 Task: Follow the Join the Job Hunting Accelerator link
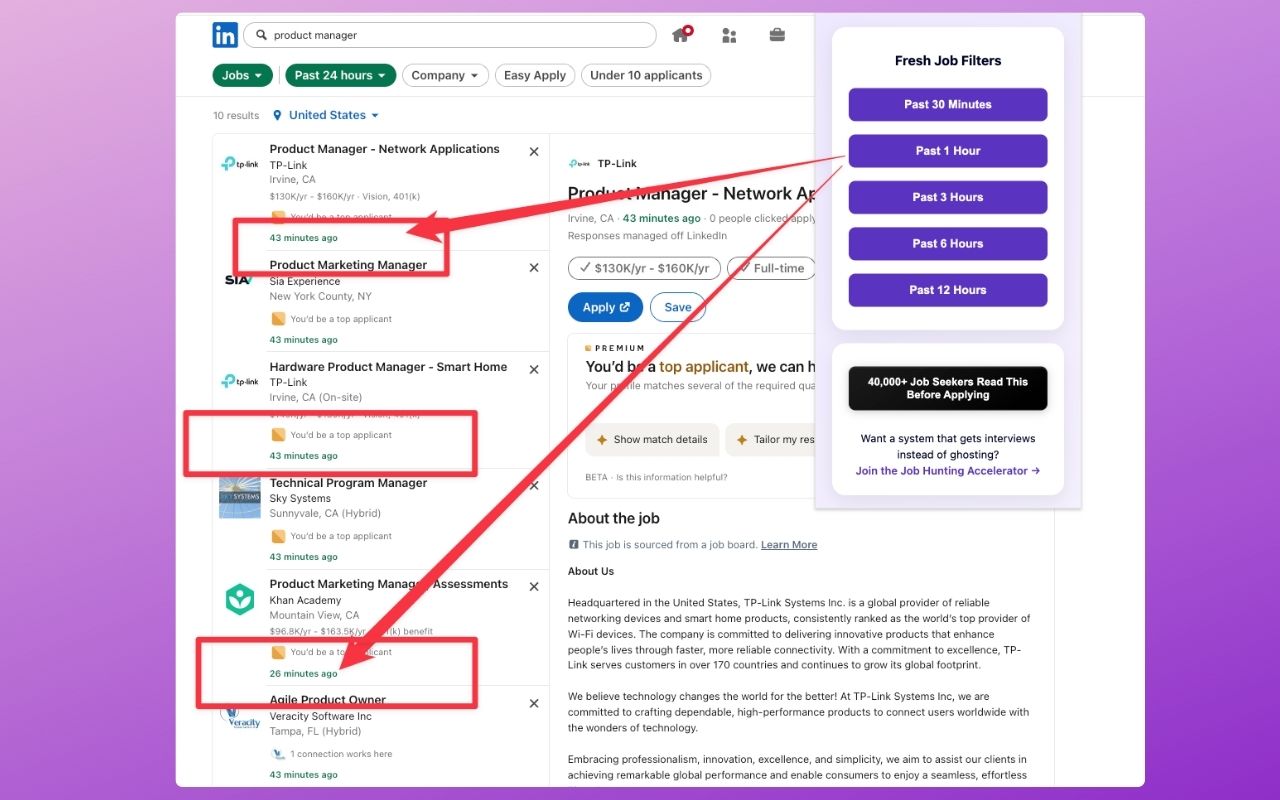[948, 471]
